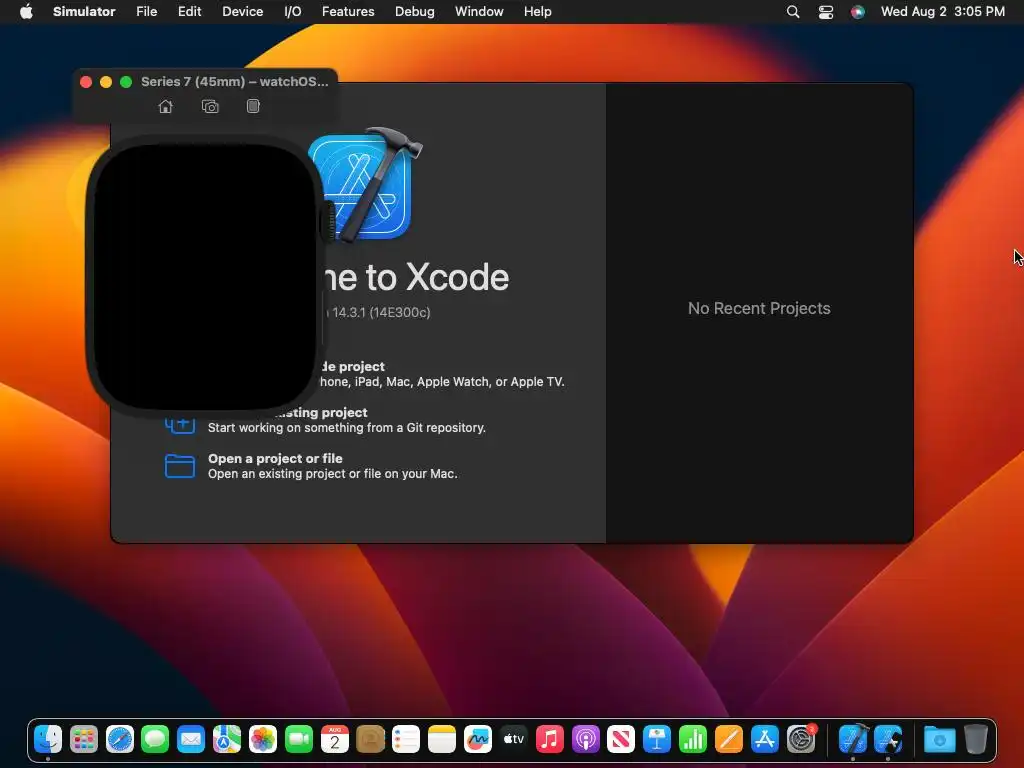Image resolution: width=1024 pixels, height=768 pixels.
Task: Open Numbers from the Dock
Action: [692, 739]
